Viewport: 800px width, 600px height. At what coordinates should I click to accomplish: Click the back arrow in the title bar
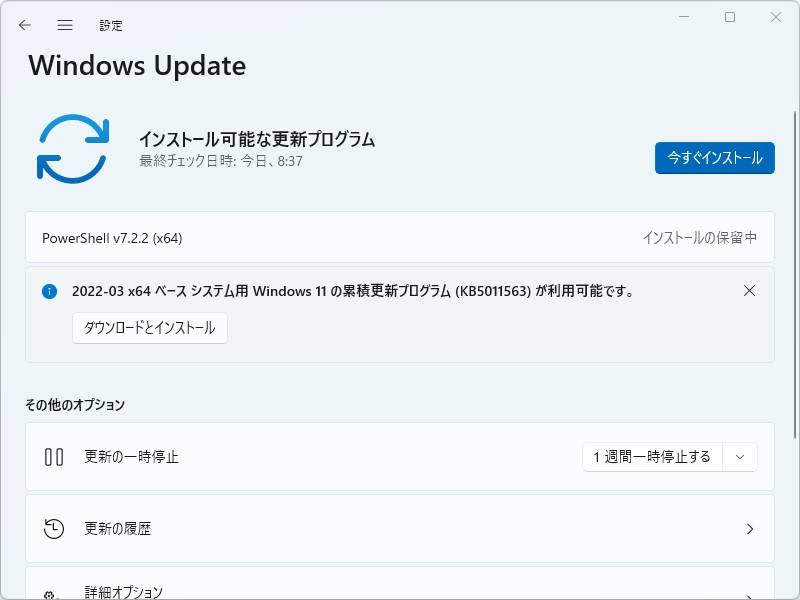[24, 25]
